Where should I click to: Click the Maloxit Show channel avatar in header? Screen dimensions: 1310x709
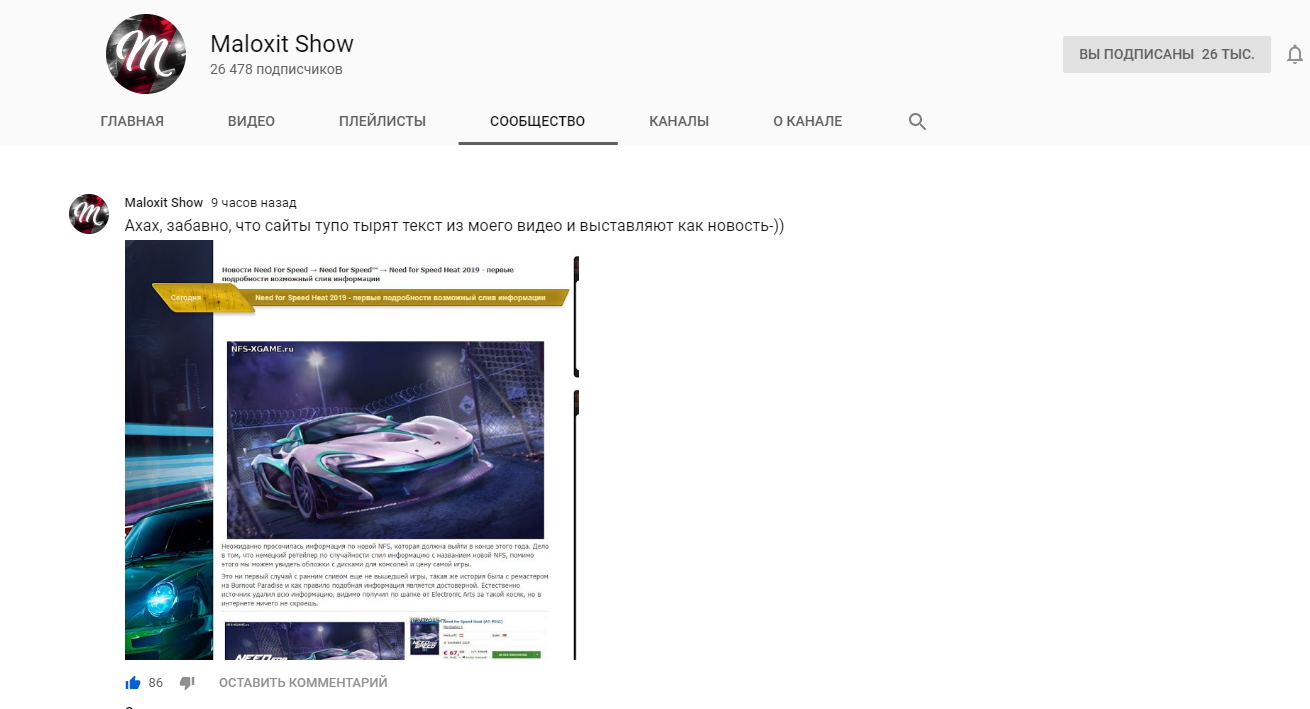click(x=146, y=54)
